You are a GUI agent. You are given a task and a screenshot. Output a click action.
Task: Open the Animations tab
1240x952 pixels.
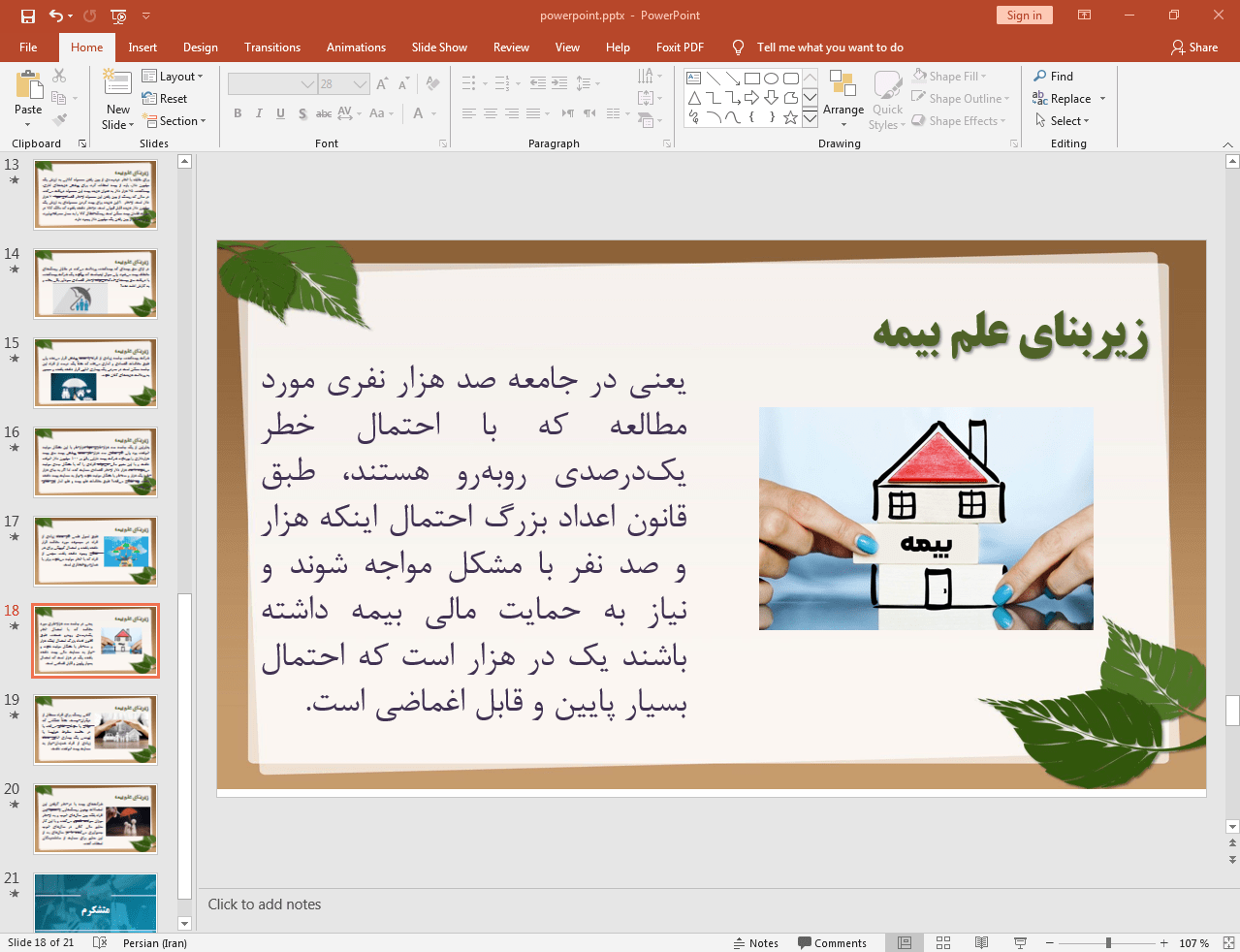pyautogui.click(x=356, y=47)
